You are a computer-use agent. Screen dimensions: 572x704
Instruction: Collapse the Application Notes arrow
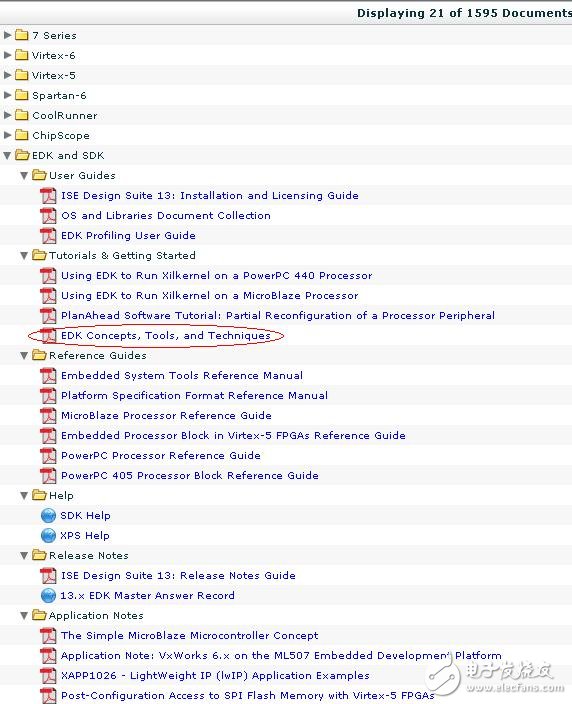coord(24,616)
